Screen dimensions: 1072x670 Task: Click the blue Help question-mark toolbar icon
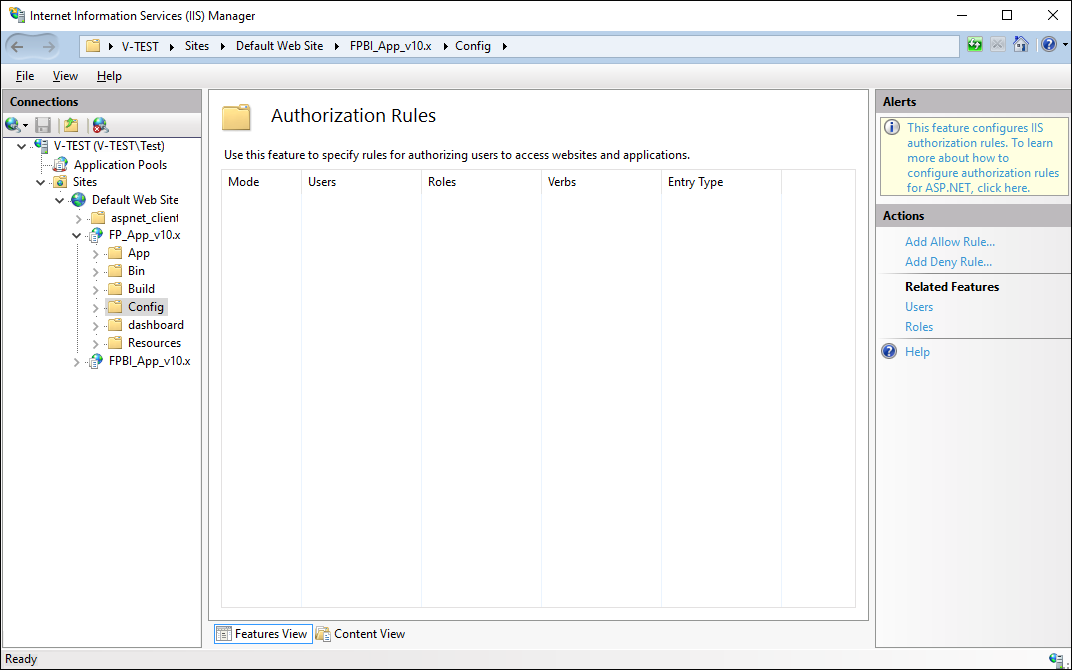pos(1046,45)
